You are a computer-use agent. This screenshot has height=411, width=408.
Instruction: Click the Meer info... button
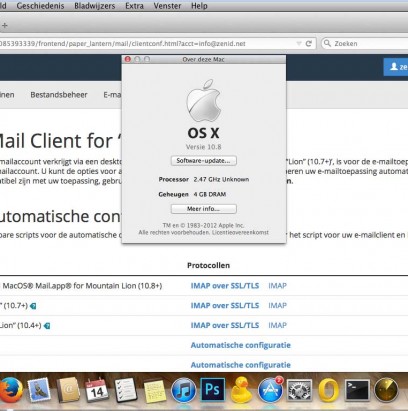tap(204, 209)
